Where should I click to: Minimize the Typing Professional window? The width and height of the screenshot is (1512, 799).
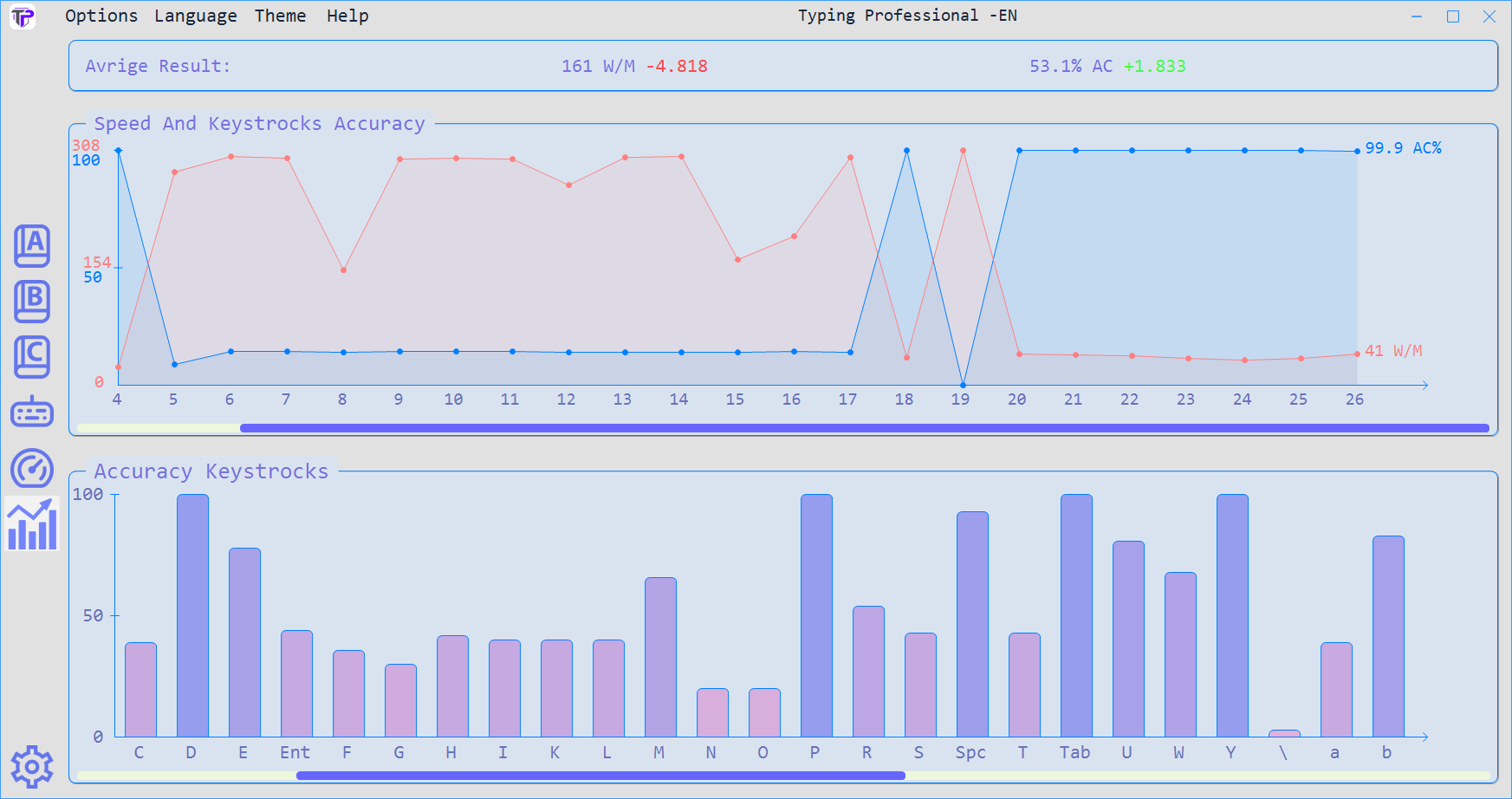click(x=1417, y=16)
